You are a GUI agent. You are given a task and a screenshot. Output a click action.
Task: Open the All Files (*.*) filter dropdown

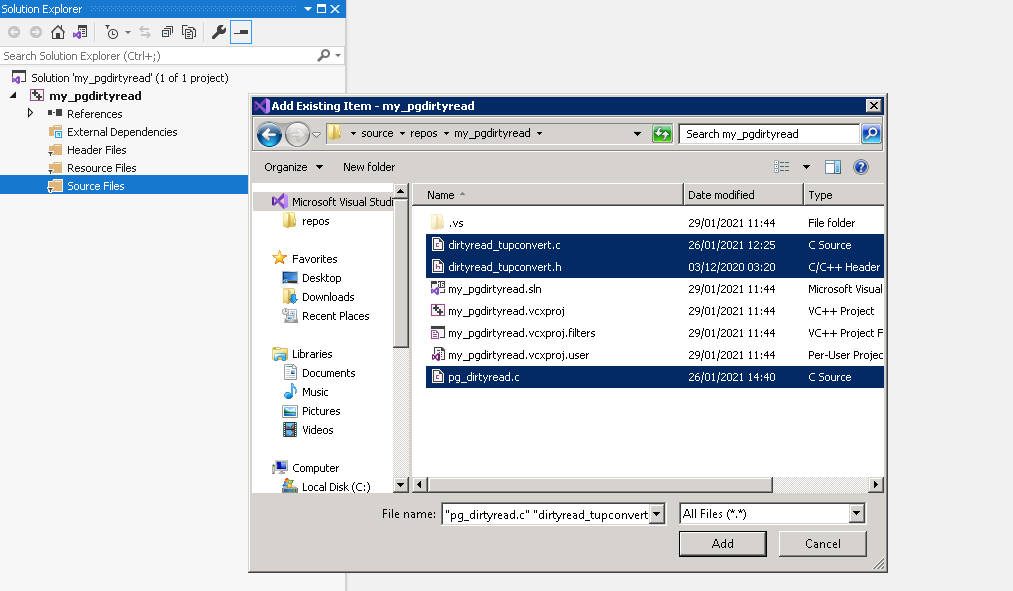point(860,513)
